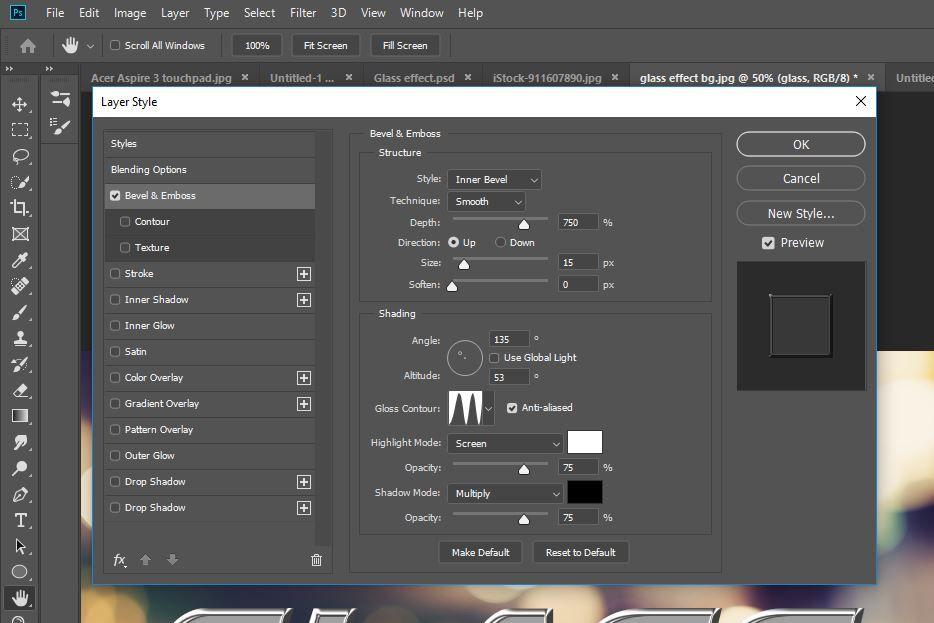Click the move effect down arrow

(x=172, y=560)
